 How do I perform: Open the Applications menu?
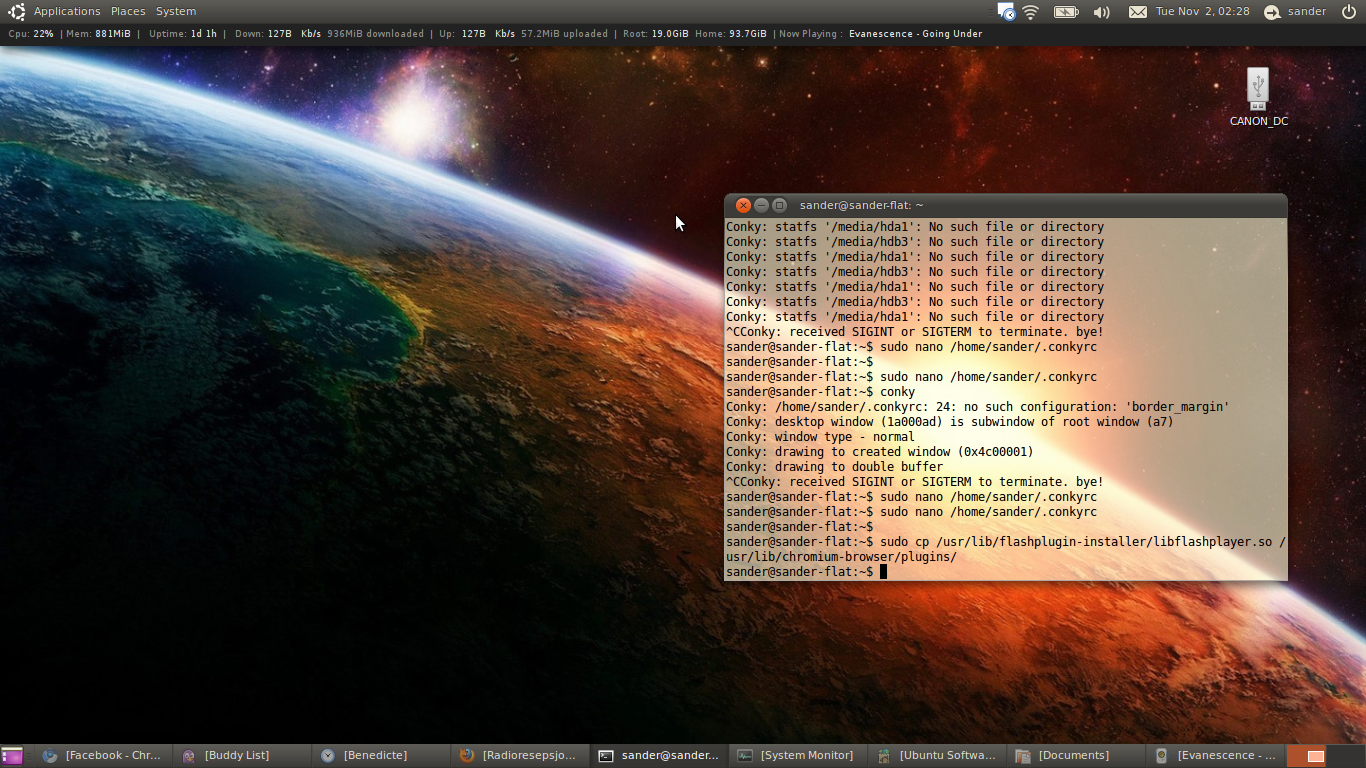[67, 12]
